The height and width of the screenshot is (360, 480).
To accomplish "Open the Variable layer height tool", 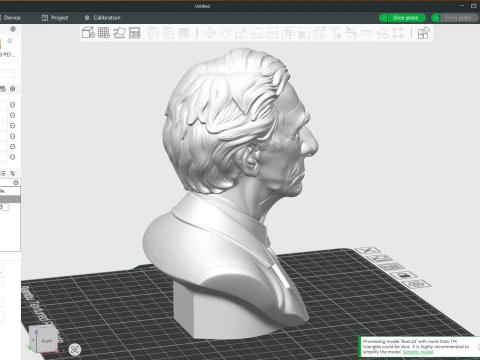I will (184, 33).
